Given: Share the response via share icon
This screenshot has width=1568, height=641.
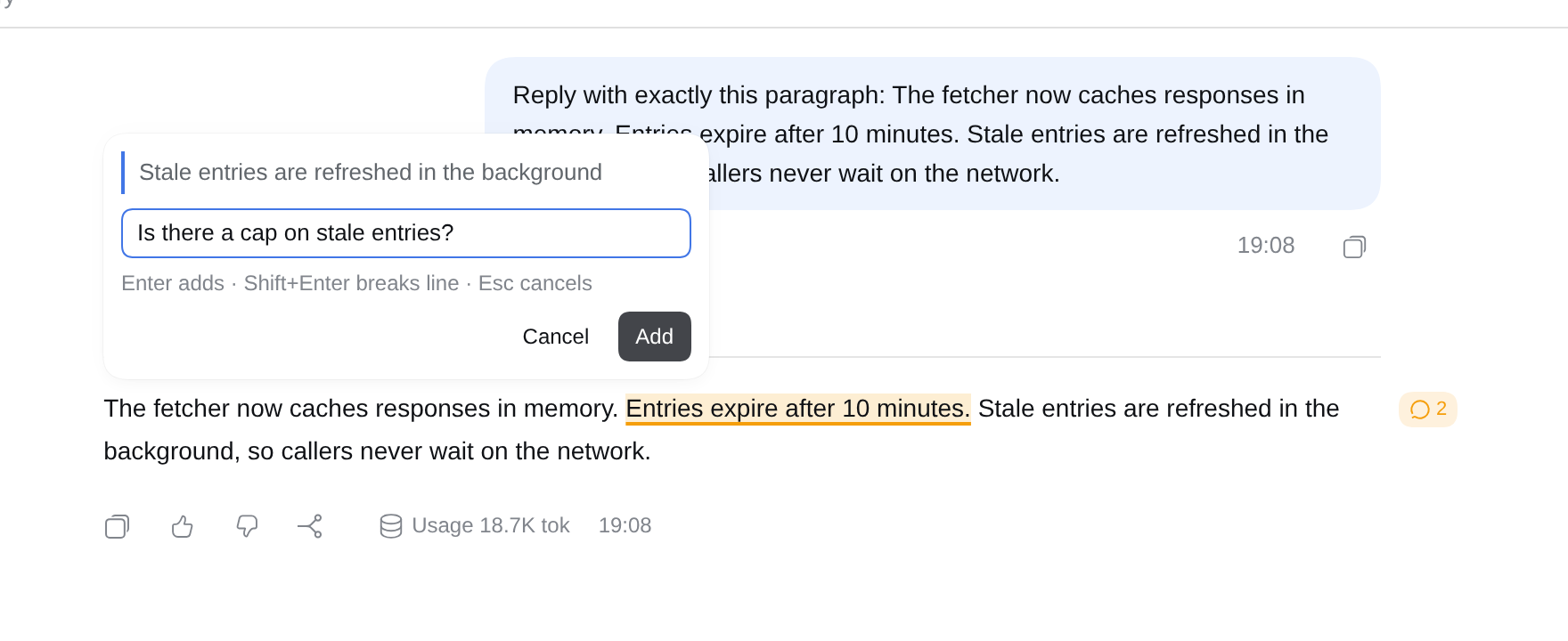Looking at the screenshot, I should [x=310, y=527].
